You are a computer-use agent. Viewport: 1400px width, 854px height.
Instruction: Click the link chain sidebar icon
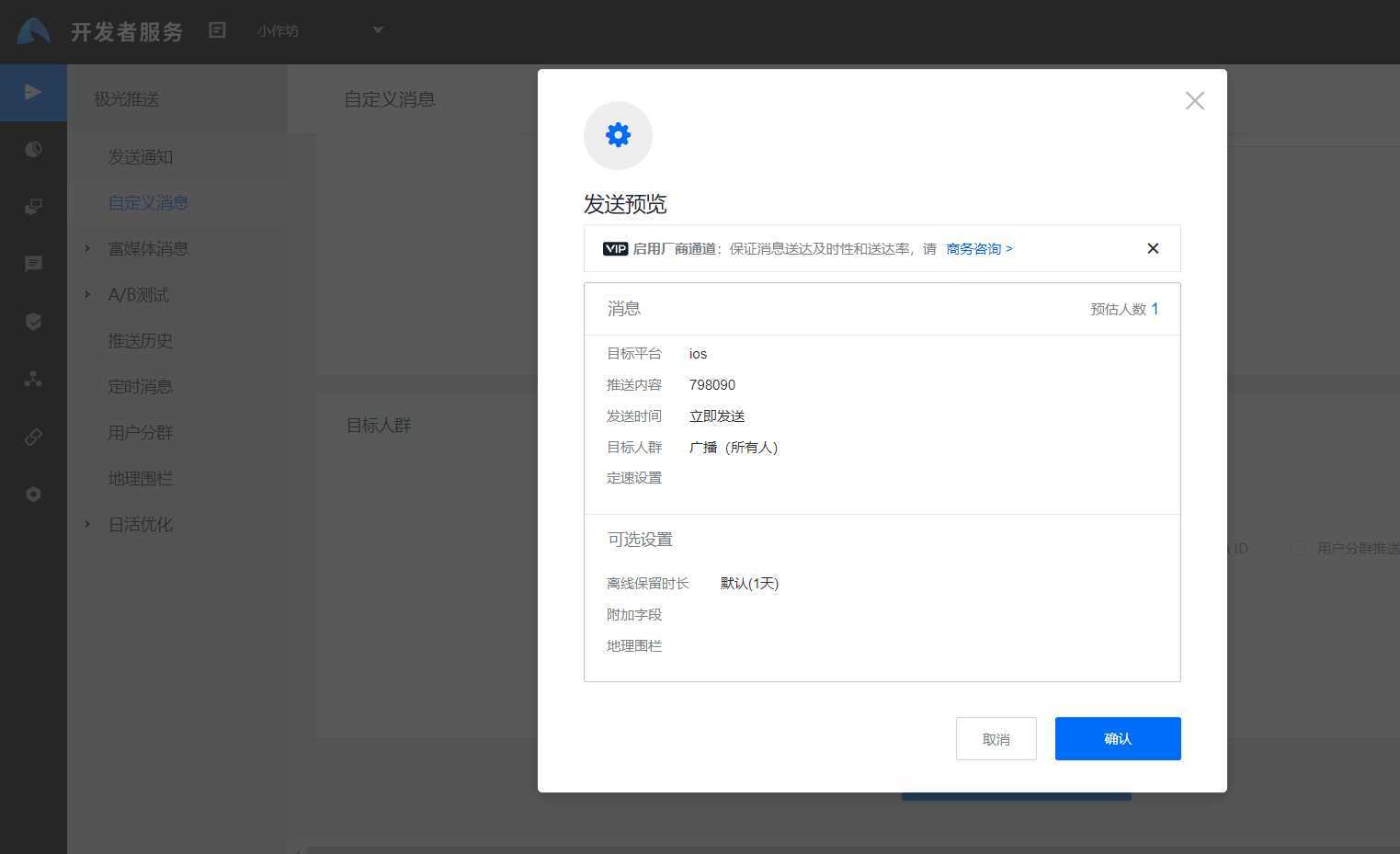point(33,437)
